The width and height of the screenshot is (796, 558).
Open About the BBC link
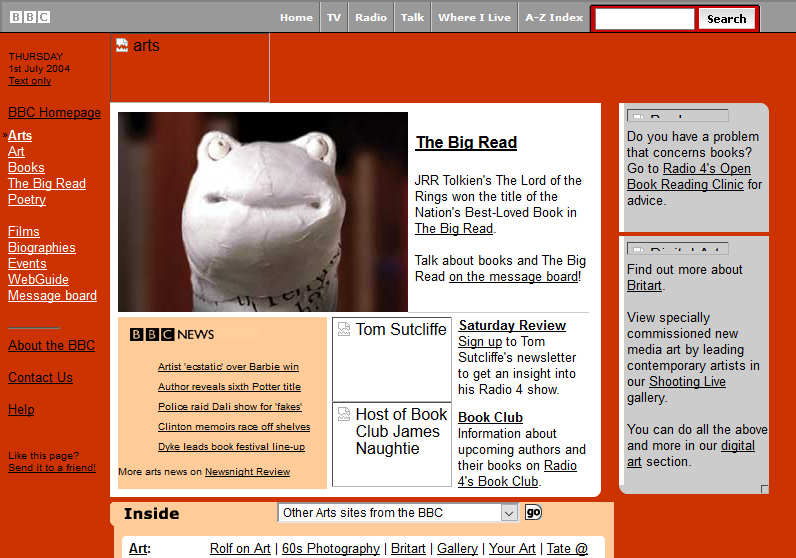pos(52,346)
